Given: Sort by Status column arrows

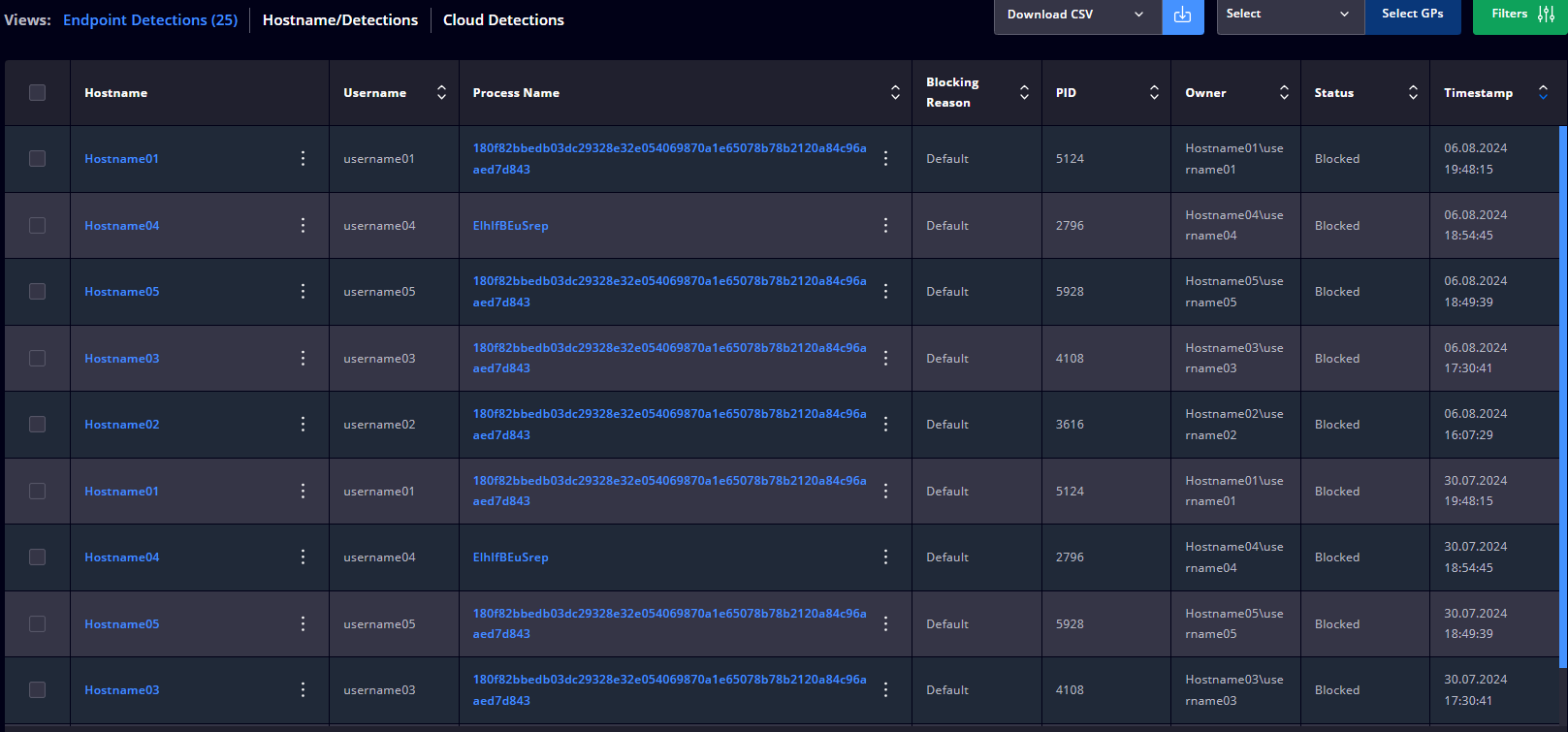Looking at the screenshot, I should (x=1413, y=92).
